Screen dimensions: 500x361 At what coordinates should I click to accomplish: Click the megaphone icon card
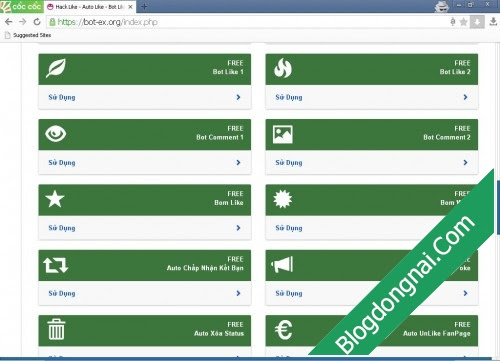282,265
